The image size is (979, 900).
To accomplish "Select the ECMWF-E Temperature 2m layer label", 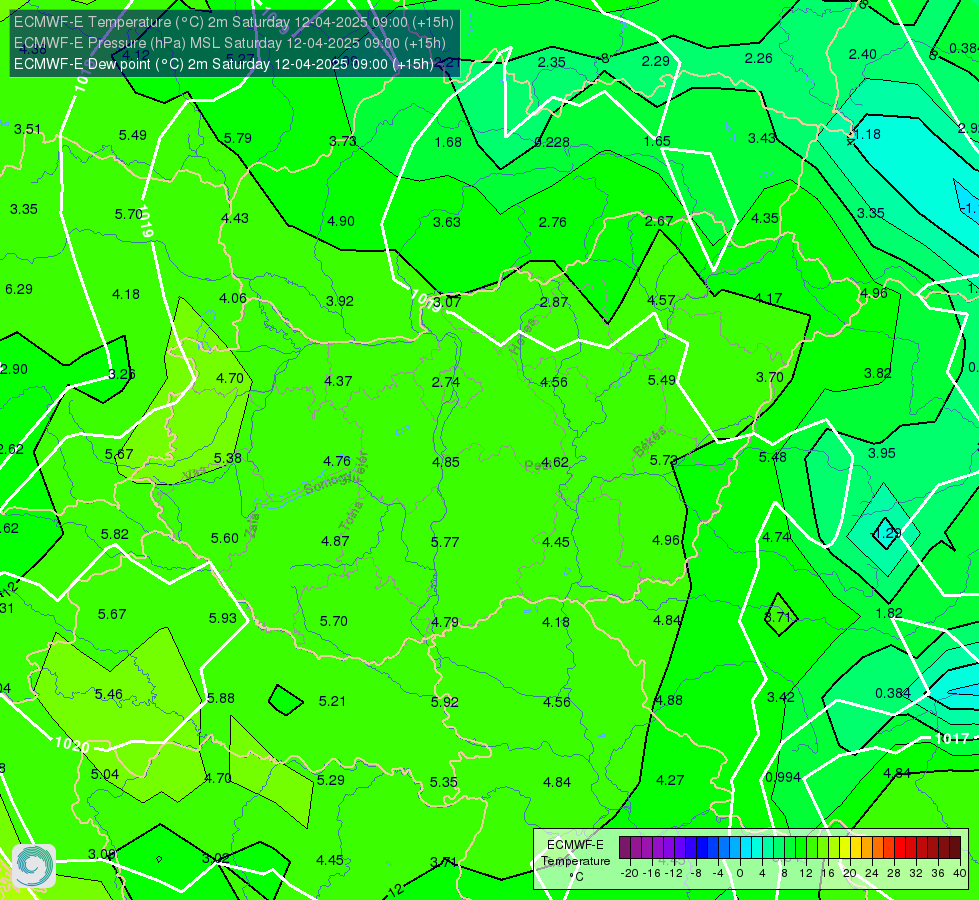I will tap(234, 22).
